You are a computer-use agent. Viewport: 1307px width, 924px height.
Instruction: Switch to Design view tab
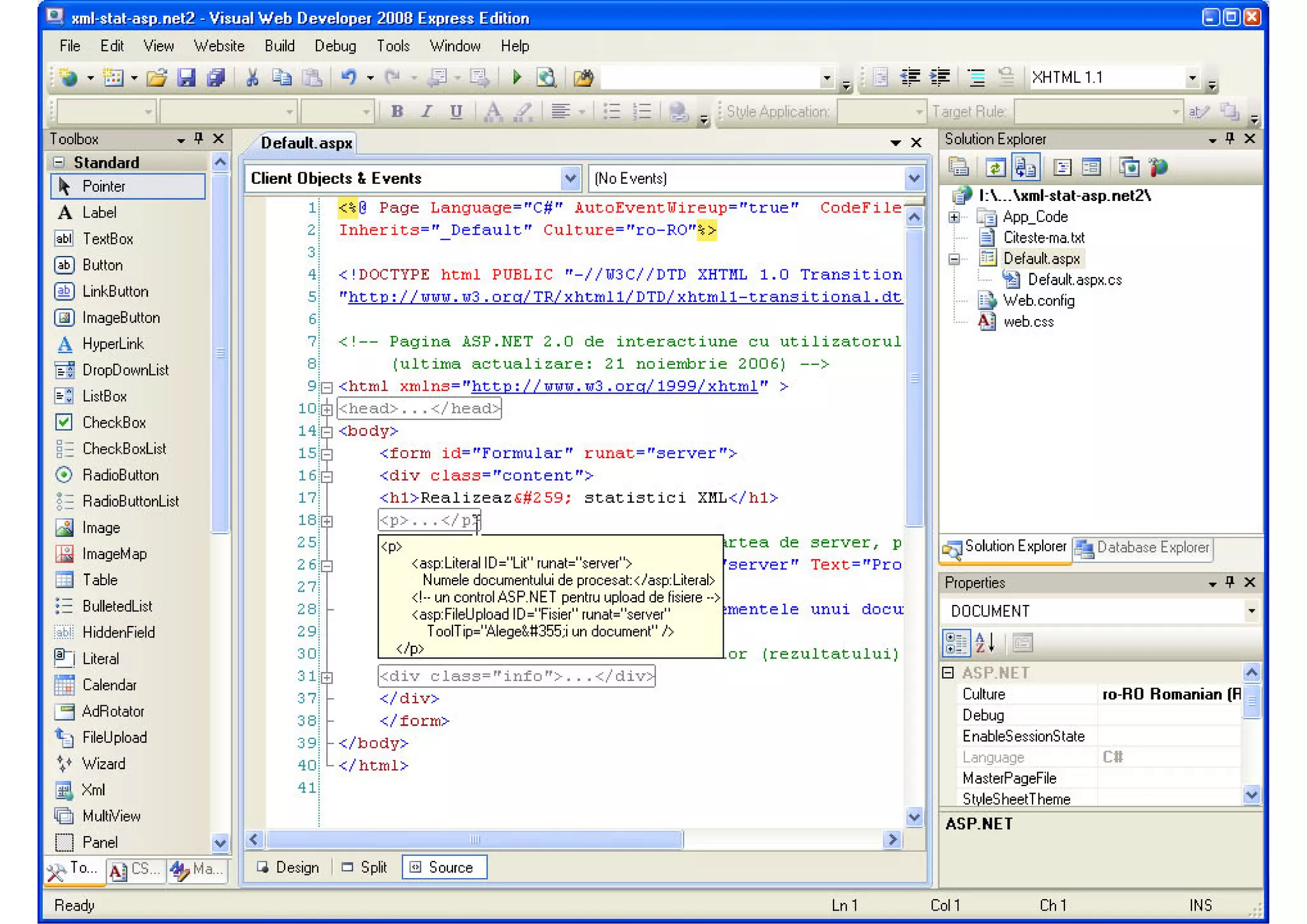click(x=288, y=867)
